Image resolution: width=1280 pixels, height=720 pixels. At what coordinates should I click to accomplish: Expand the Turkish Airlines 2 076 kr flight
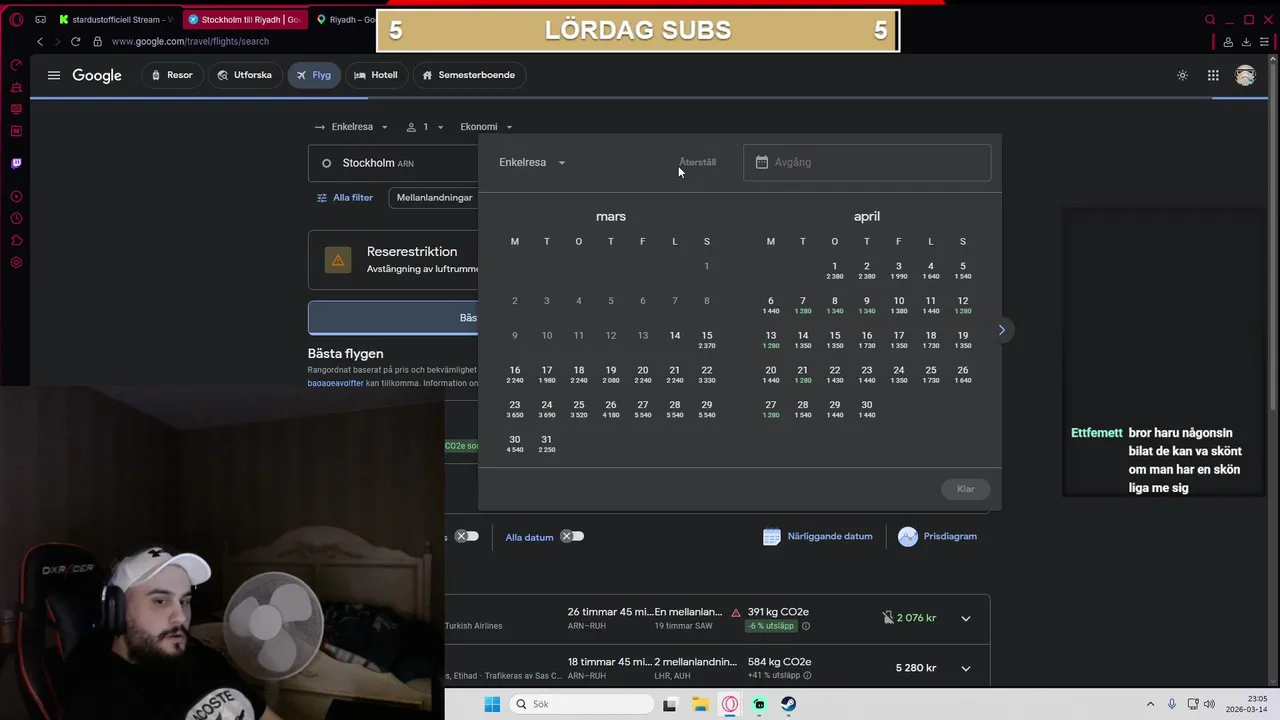click(966, 618)
